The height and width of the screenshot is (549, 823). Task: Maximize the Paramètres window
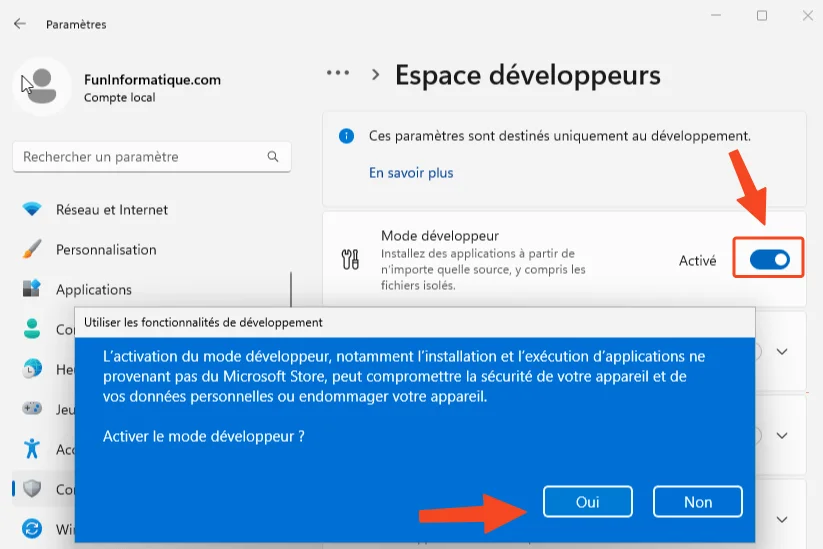(x=762, y=16)
